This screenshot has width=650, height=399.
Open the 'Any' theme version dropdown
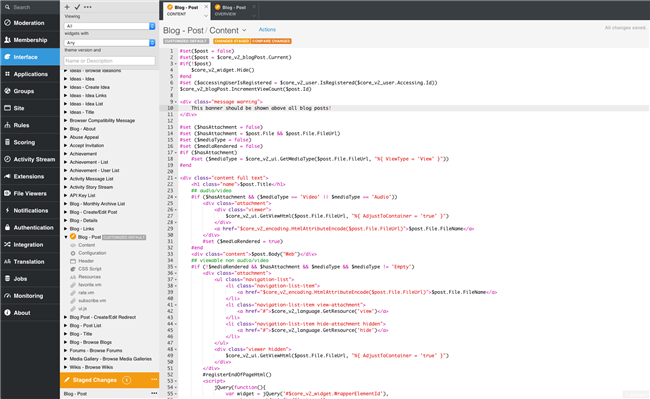pyautogui.click(x=110, y=43)
